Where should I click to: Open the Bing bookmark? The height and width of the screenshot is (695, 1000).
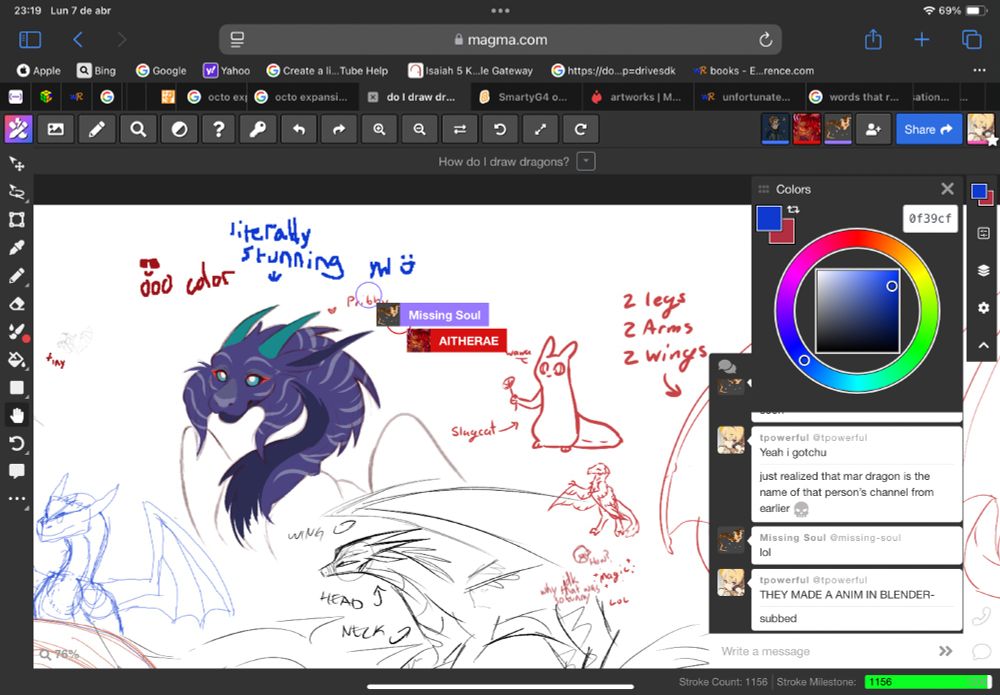(96, 71)
